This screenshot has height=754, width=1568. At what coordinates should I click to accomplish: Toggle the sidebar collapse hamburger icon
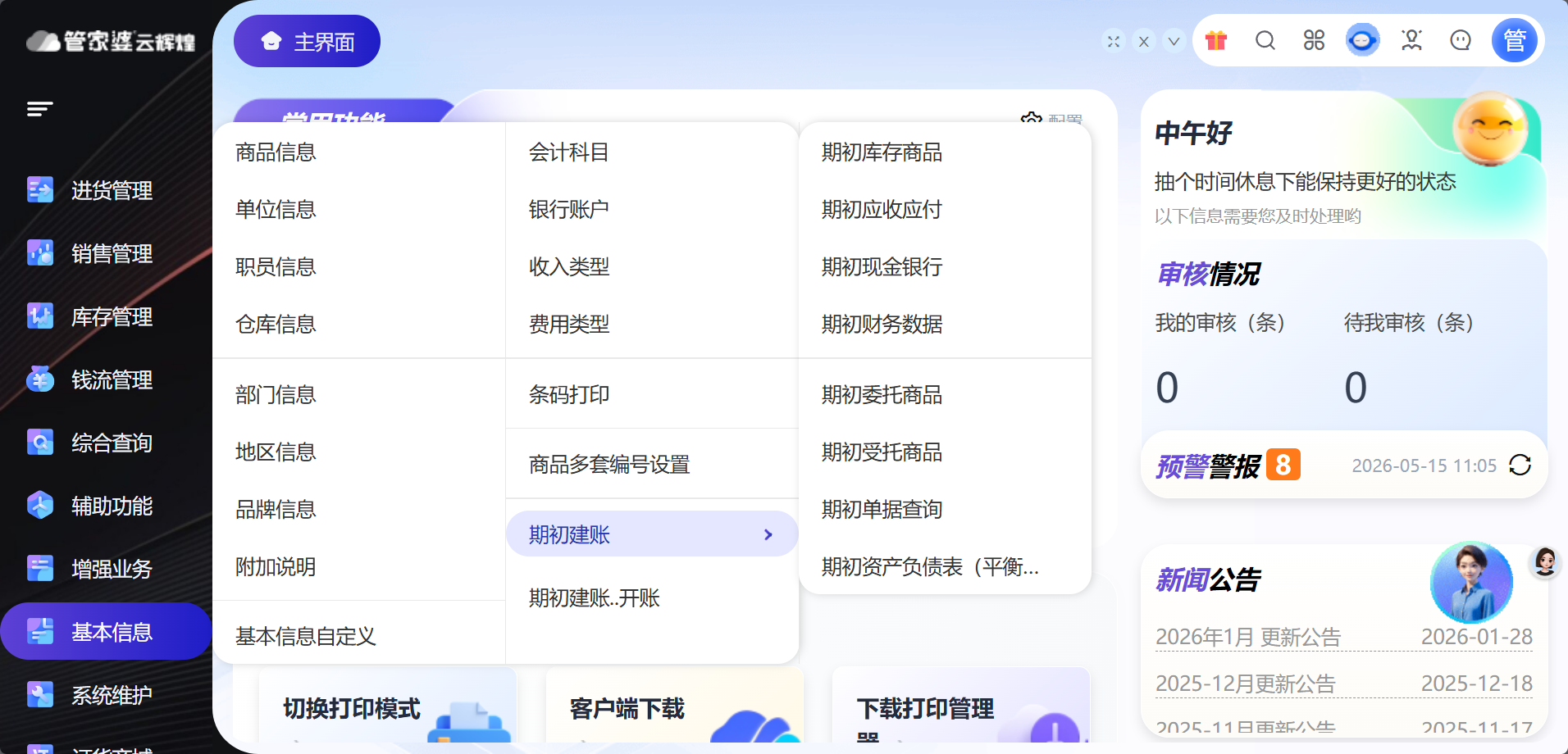39,108
